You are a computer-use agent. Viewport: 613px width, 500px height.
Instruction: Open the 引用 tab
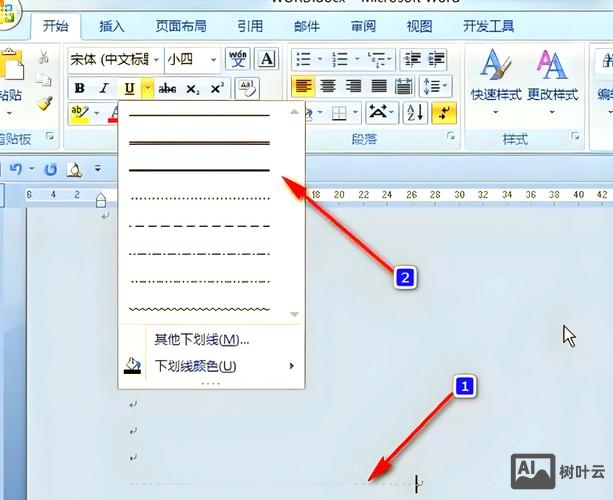pyautogui.click(x=250, y=26)
